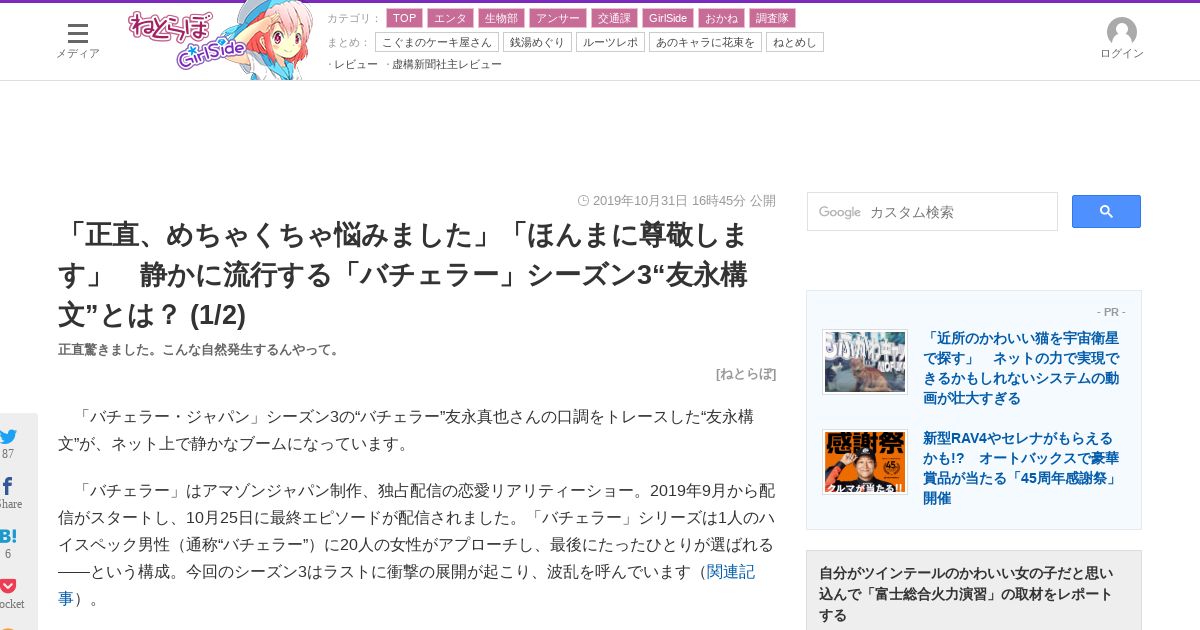The image size is (1200, 630).
Task: Open the GirlSide category tab
Action: [x=668, y=18]
